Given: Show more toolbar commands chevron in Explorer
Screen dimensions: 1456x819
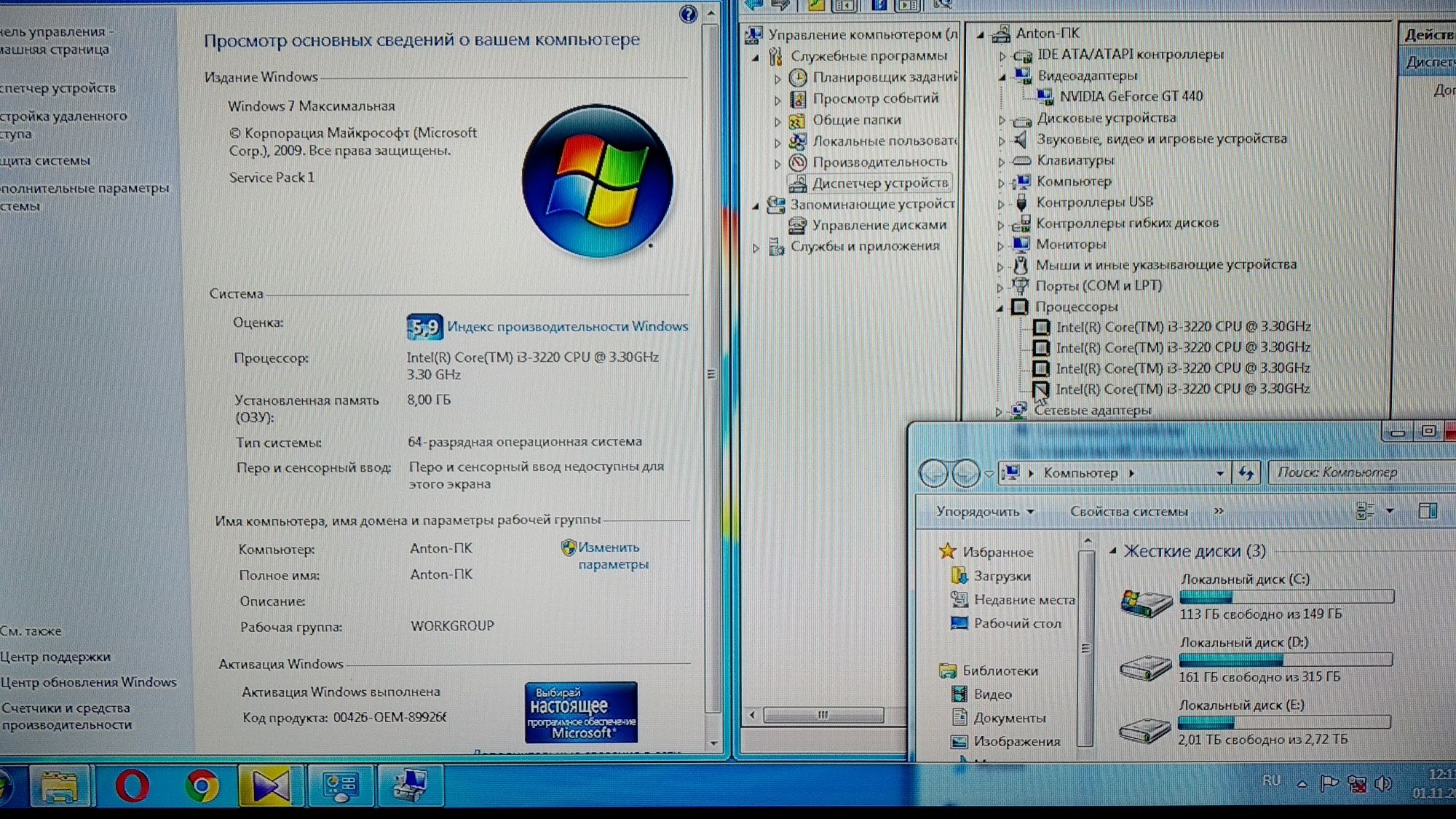Looking at the screenshot, I should [x=1219, y=511].
